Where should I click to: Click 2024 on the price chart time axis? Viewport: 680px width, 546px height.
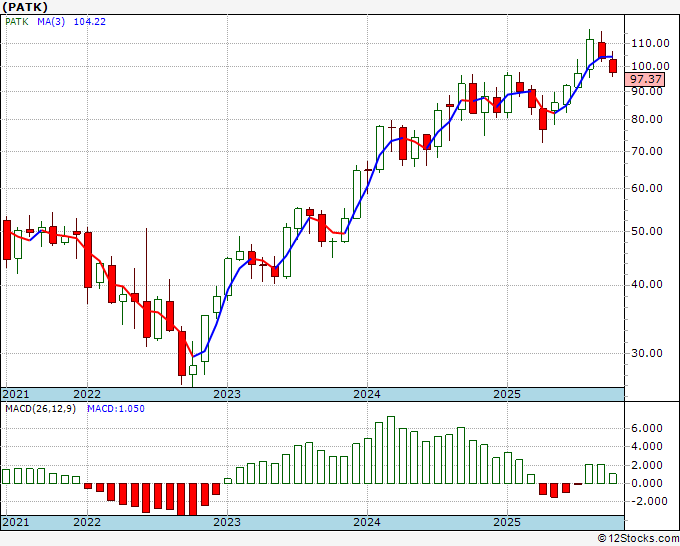[367, 394]
